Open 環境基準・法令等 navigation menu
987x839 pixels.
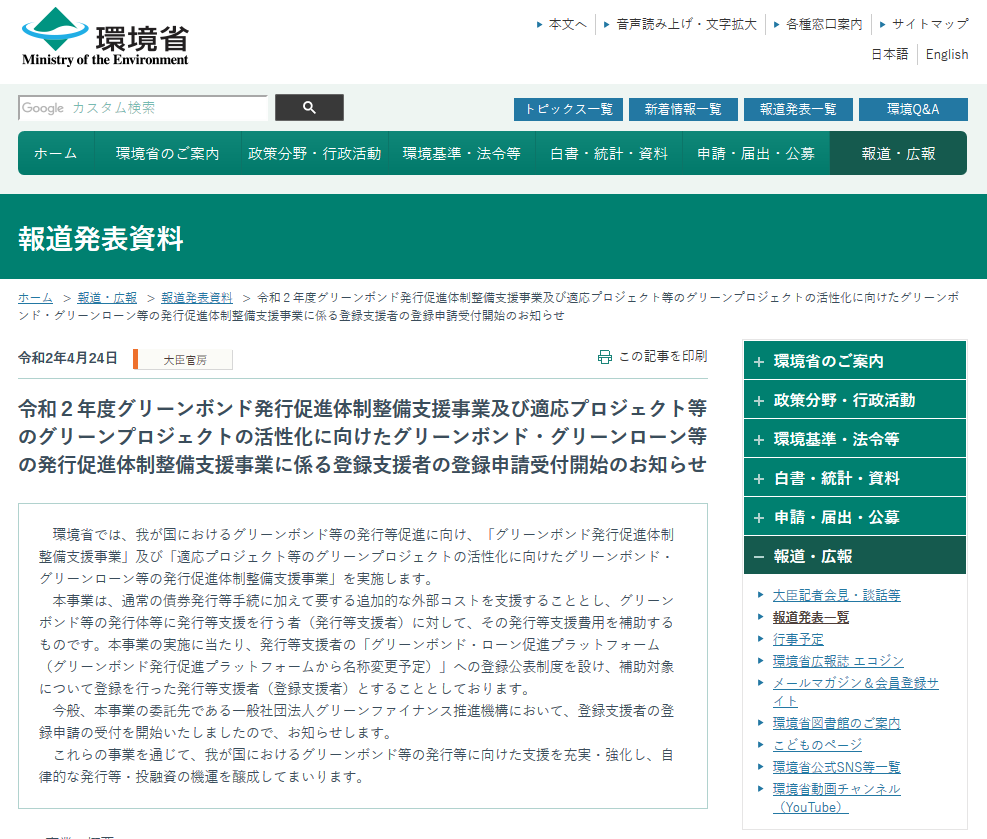coord(461,155)
